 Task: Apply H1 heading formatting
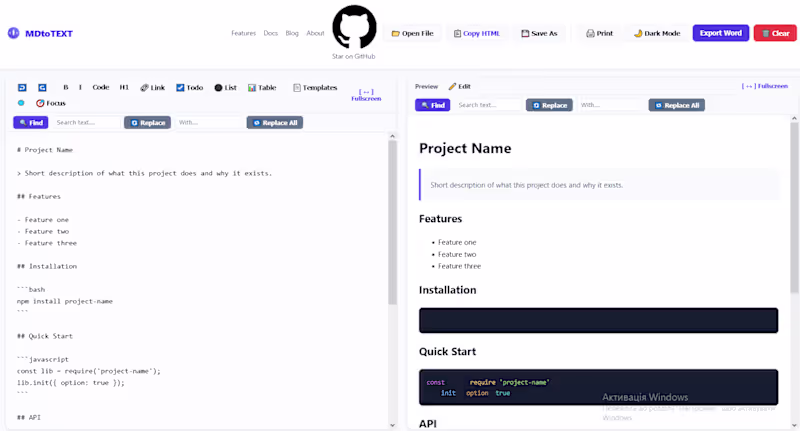pyautogui.click(x=124, y=87)
